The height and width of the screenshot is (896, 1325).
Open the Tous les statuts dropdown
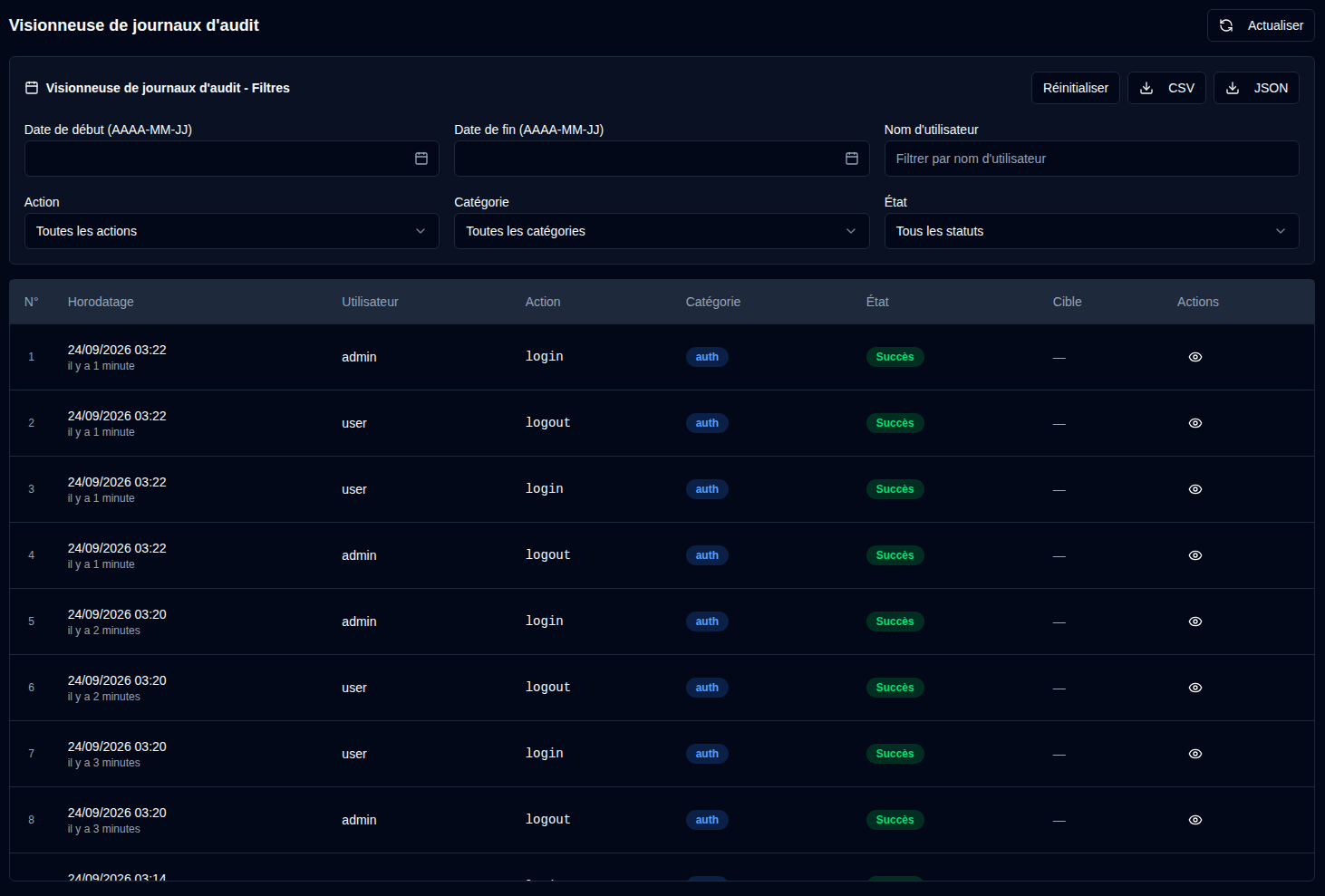click(x=1091, y=231)
